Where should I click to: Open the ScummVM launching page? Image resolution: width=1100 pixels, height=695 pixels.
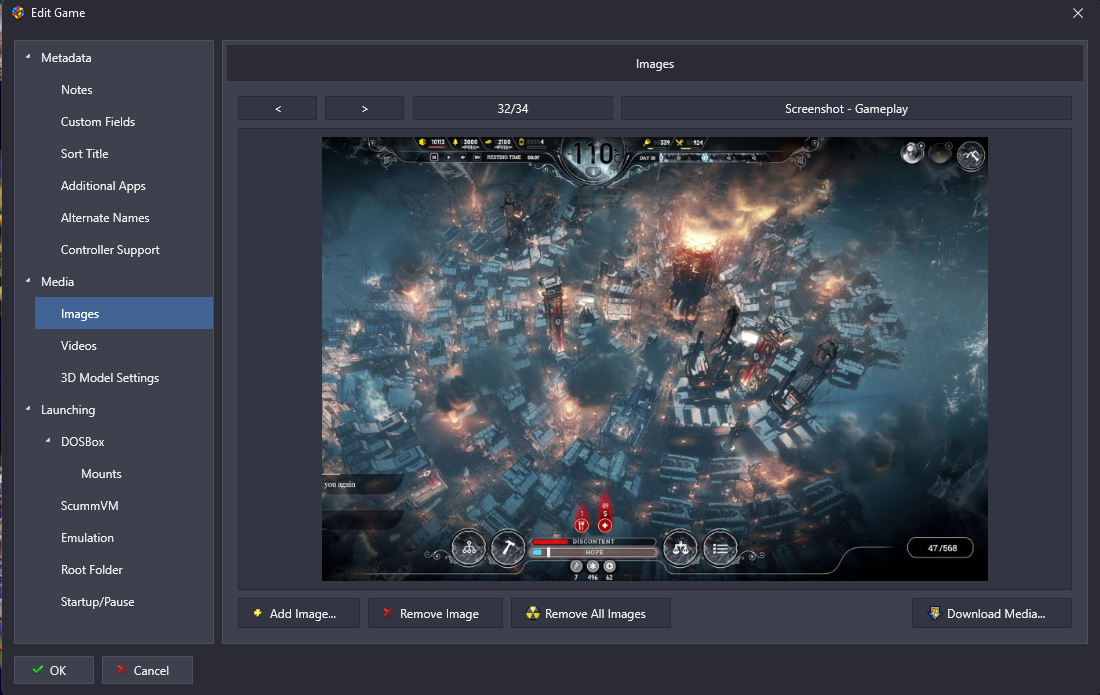(89, 506)
